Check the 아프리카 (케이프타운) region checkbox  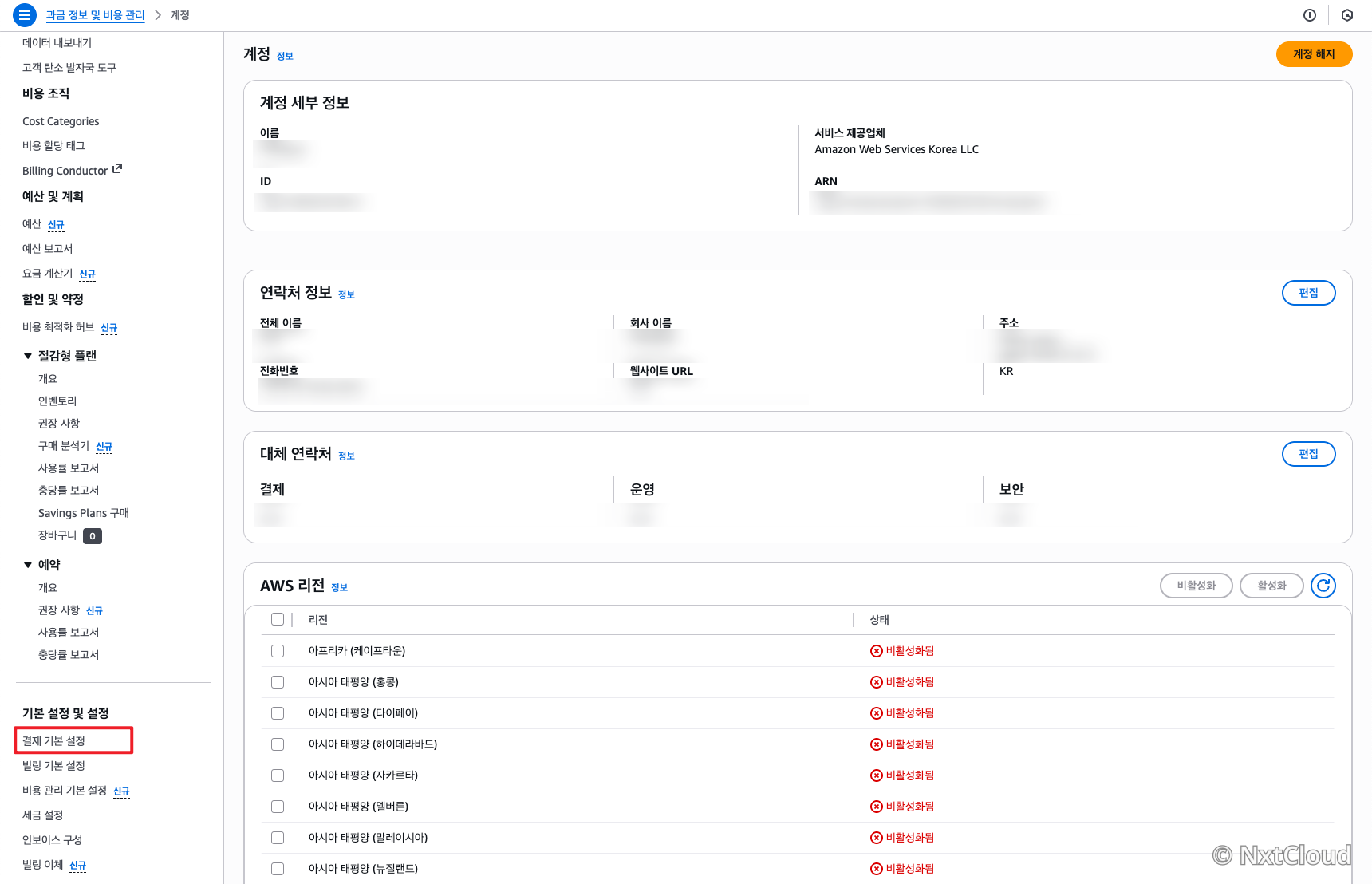click(x=278, y=651)
